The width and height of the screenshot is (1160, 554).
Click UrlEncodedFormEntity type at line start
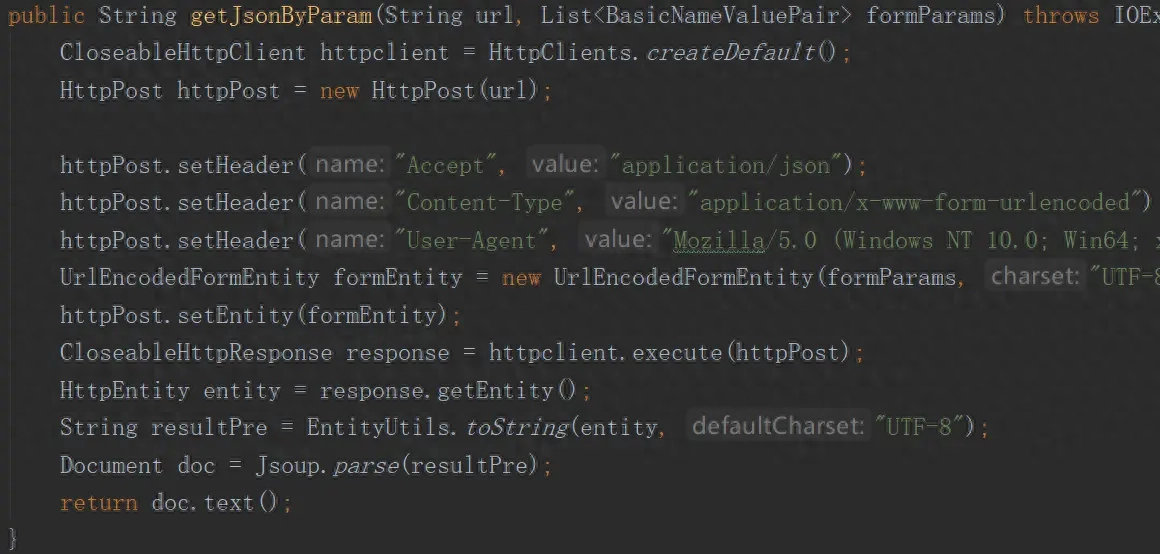coord(189,278)
